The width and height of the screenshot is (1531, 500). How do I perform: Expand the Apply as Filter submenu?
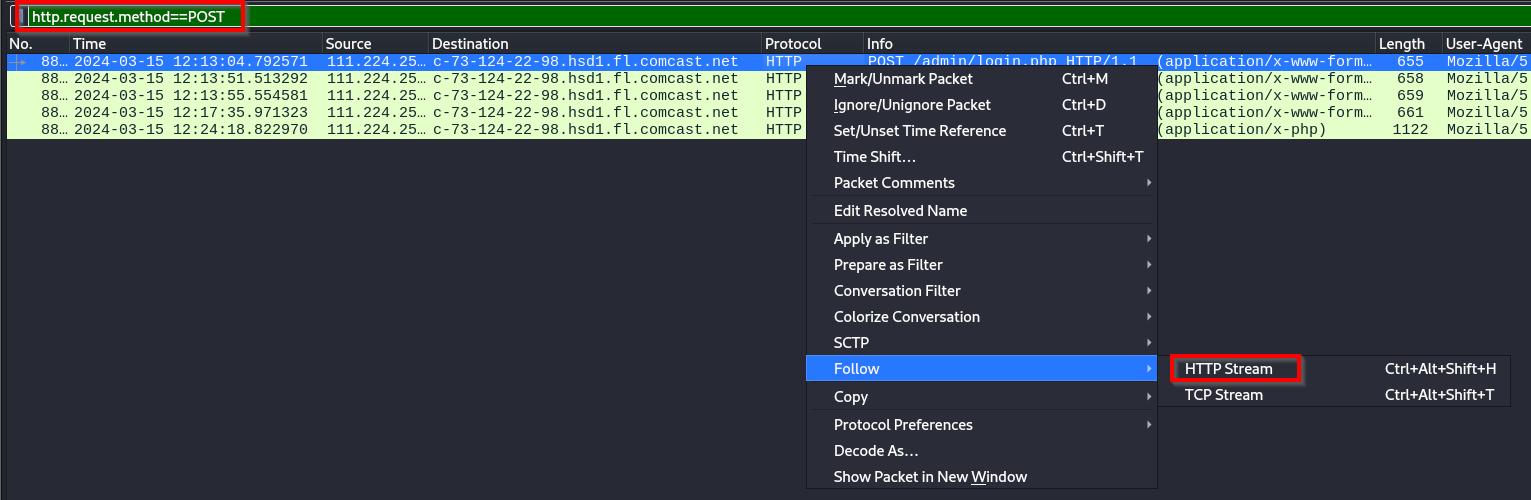coord(881,239)
